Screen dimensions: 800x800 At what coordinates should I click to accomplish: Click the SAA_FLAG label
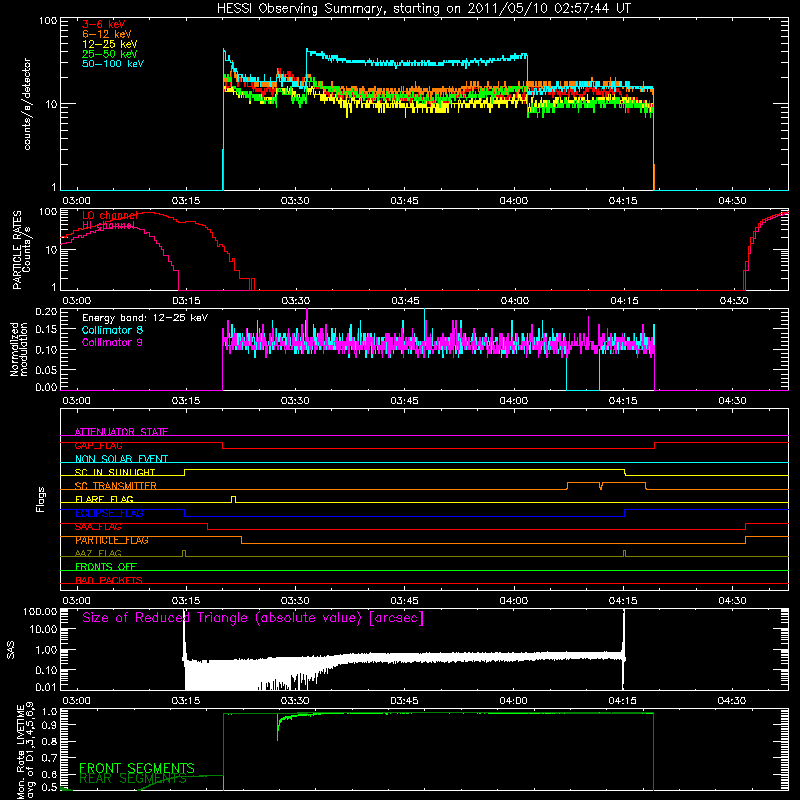[x=98, y=527]
